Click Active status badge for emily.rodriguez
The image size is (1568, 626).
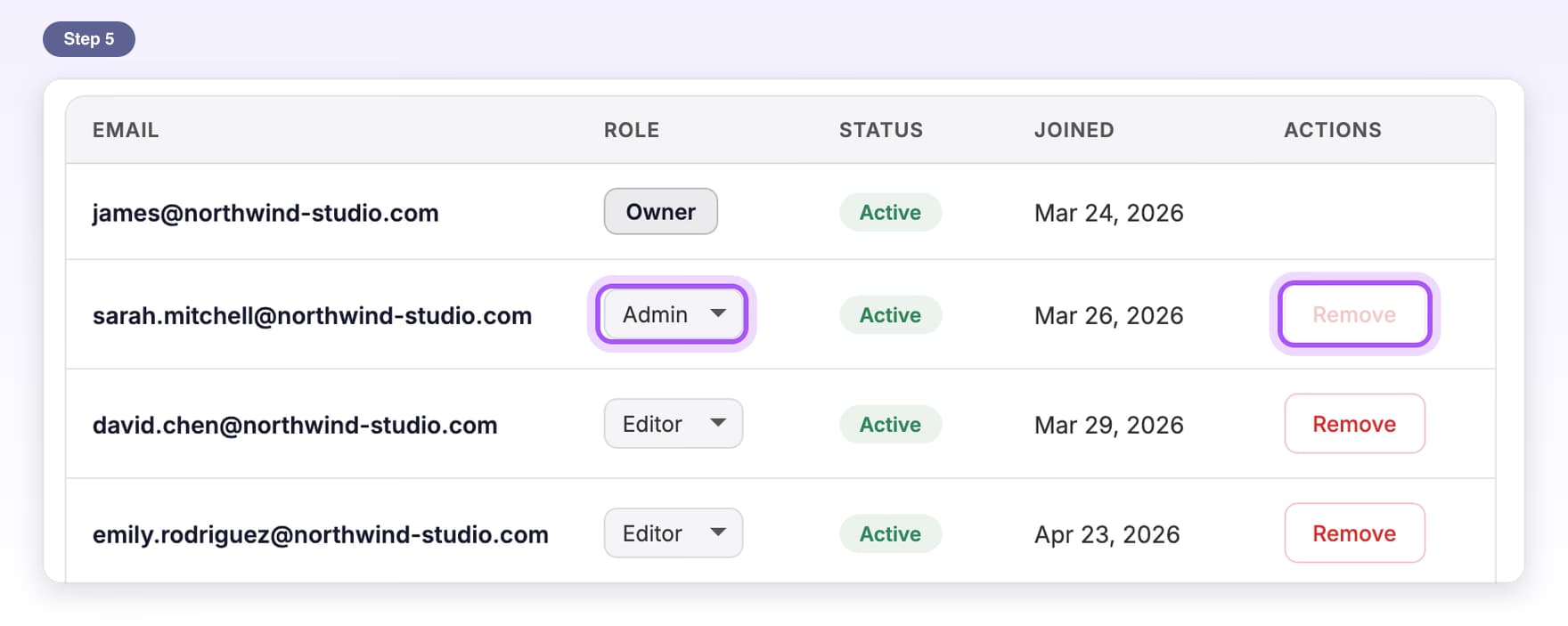(890, 533)
